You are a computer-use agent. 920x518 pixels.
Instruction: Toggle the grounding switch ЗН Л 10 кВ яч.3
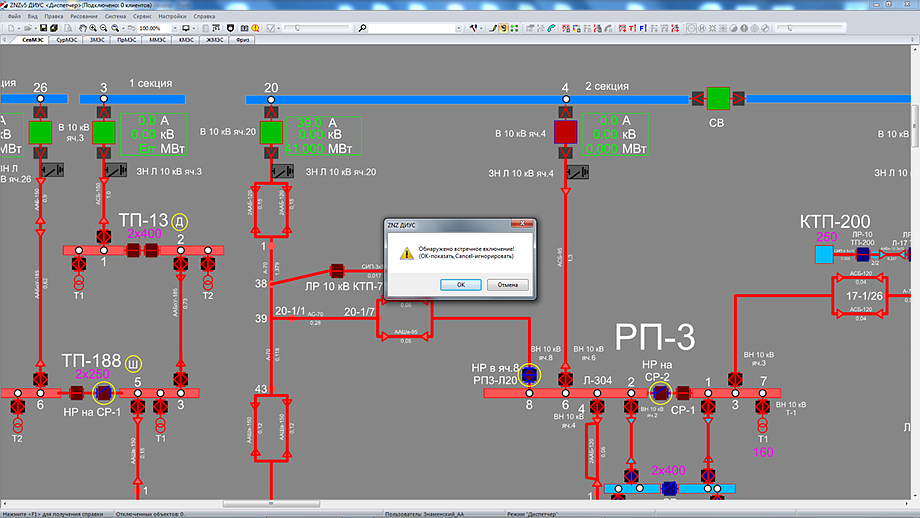point(118,172)
